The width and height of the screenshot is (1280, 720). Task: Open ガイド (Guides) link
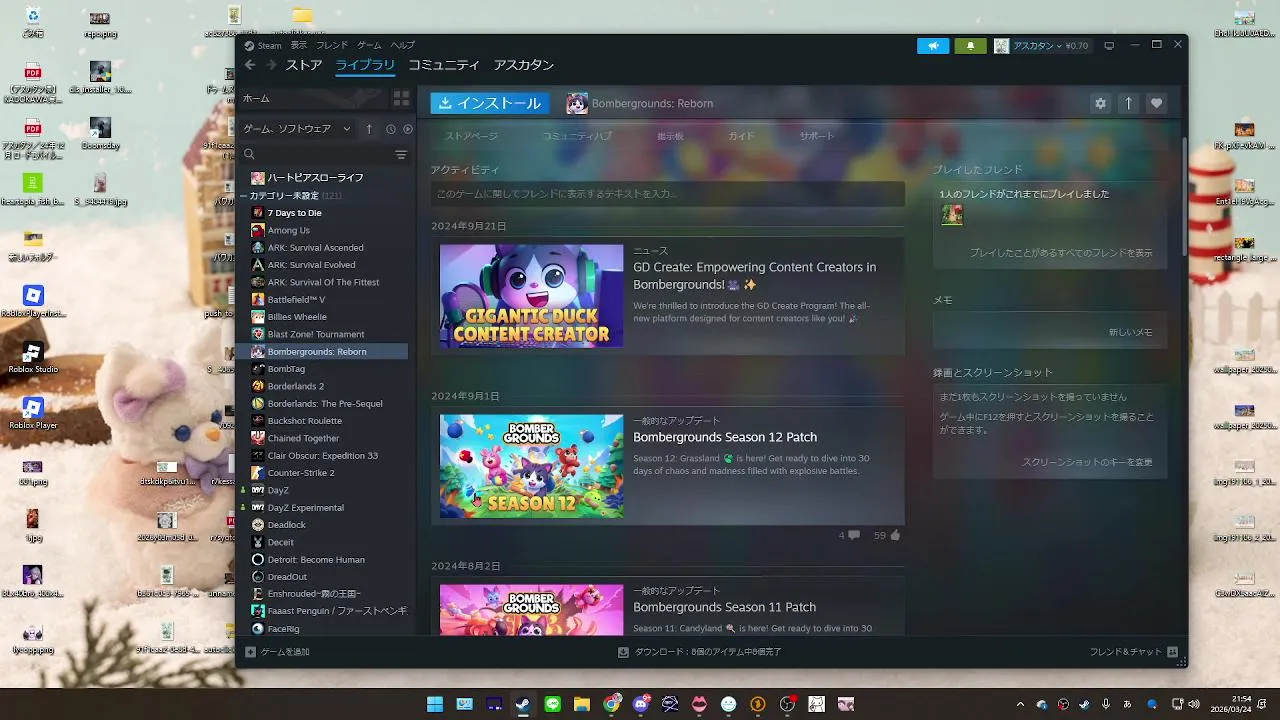741,136
